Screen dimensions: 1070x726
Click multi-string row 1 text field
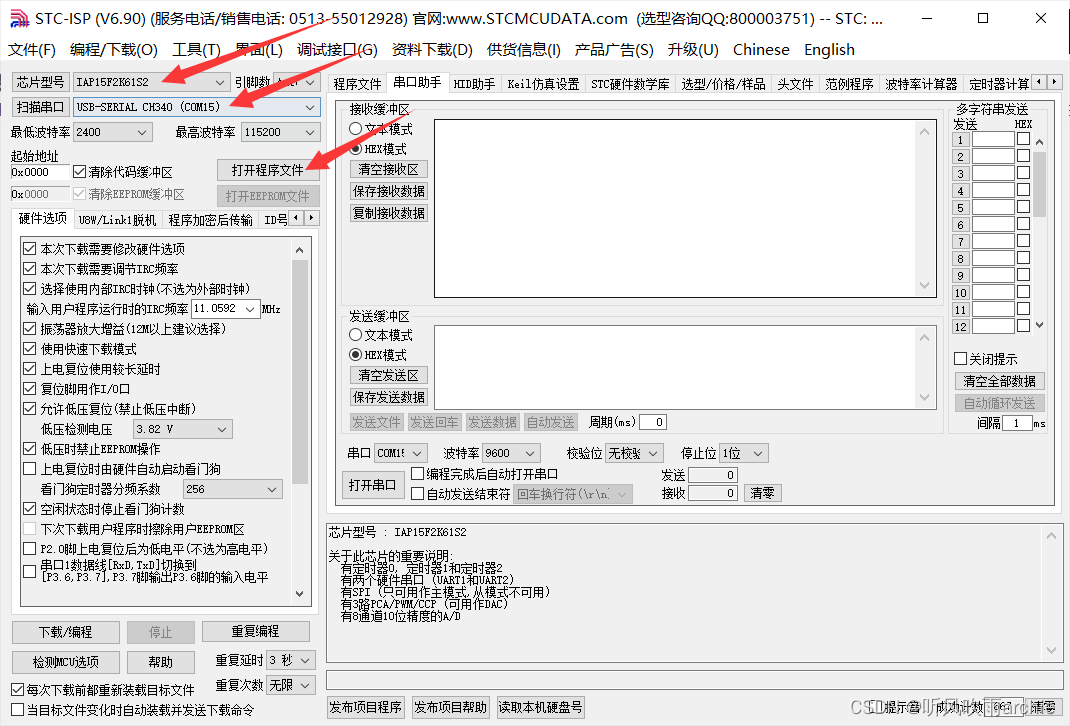pos(993,139)
